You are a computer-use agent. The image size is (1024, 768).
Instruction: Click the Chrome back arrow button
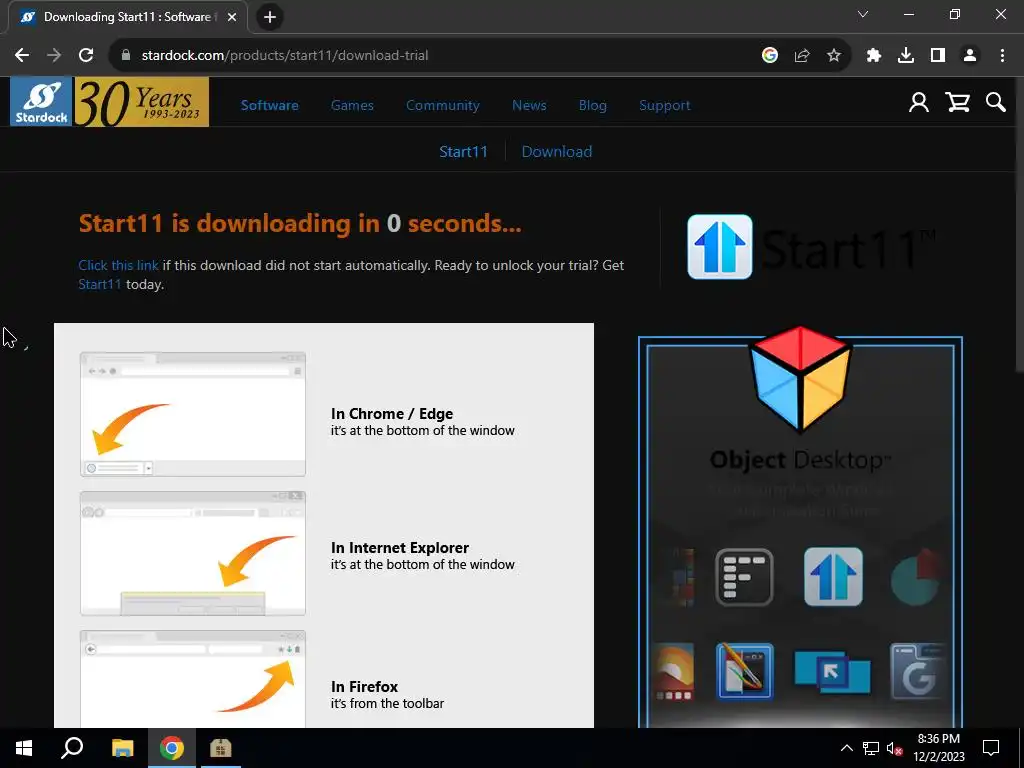[22, 56]
